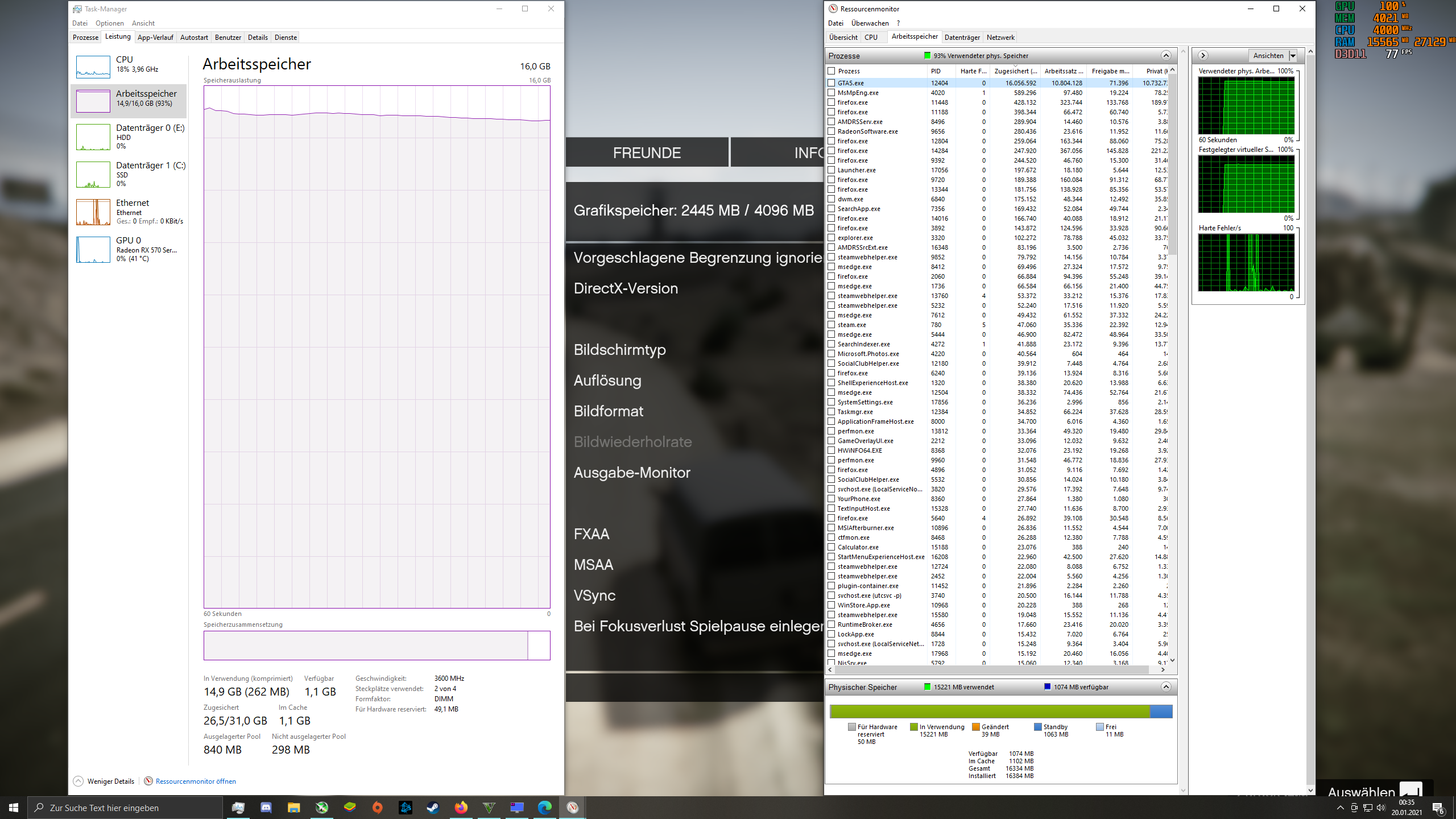Select the FREUNDE tab in the GTA menu
The width and height of the screenshot is (1456, 819).
click(647, 152)
